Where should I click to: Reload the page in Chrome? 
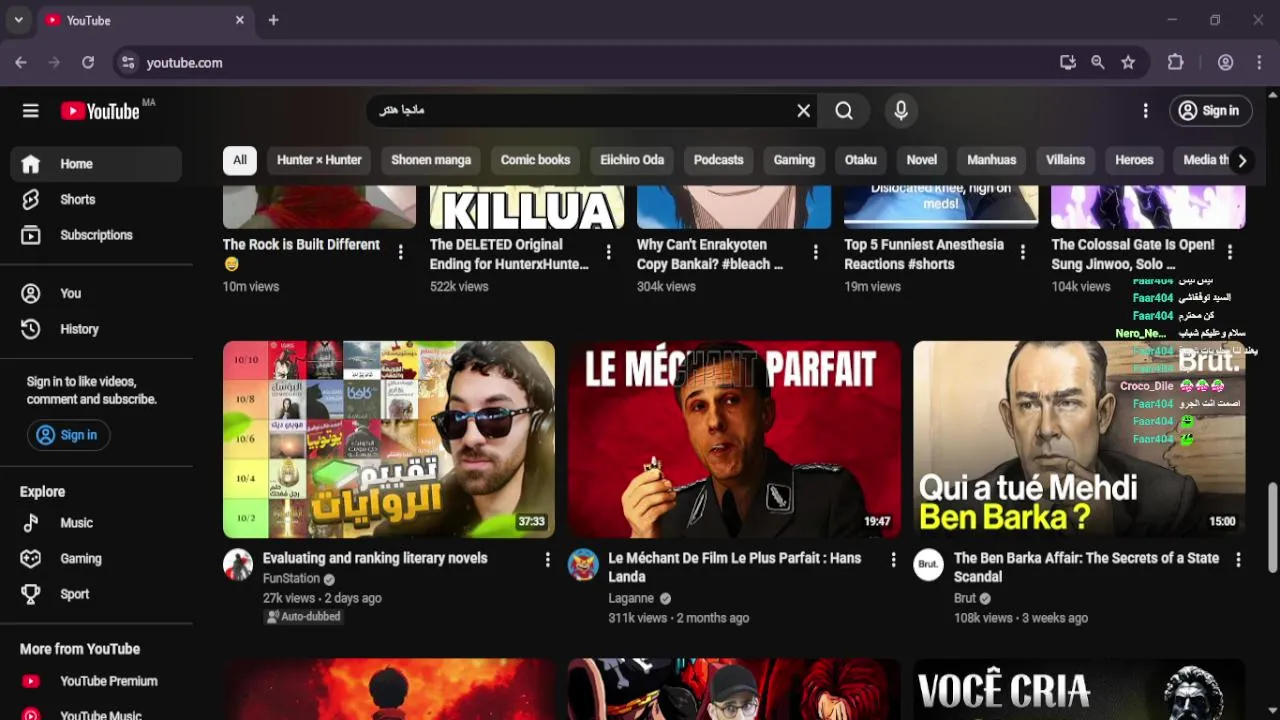point(88,62)
